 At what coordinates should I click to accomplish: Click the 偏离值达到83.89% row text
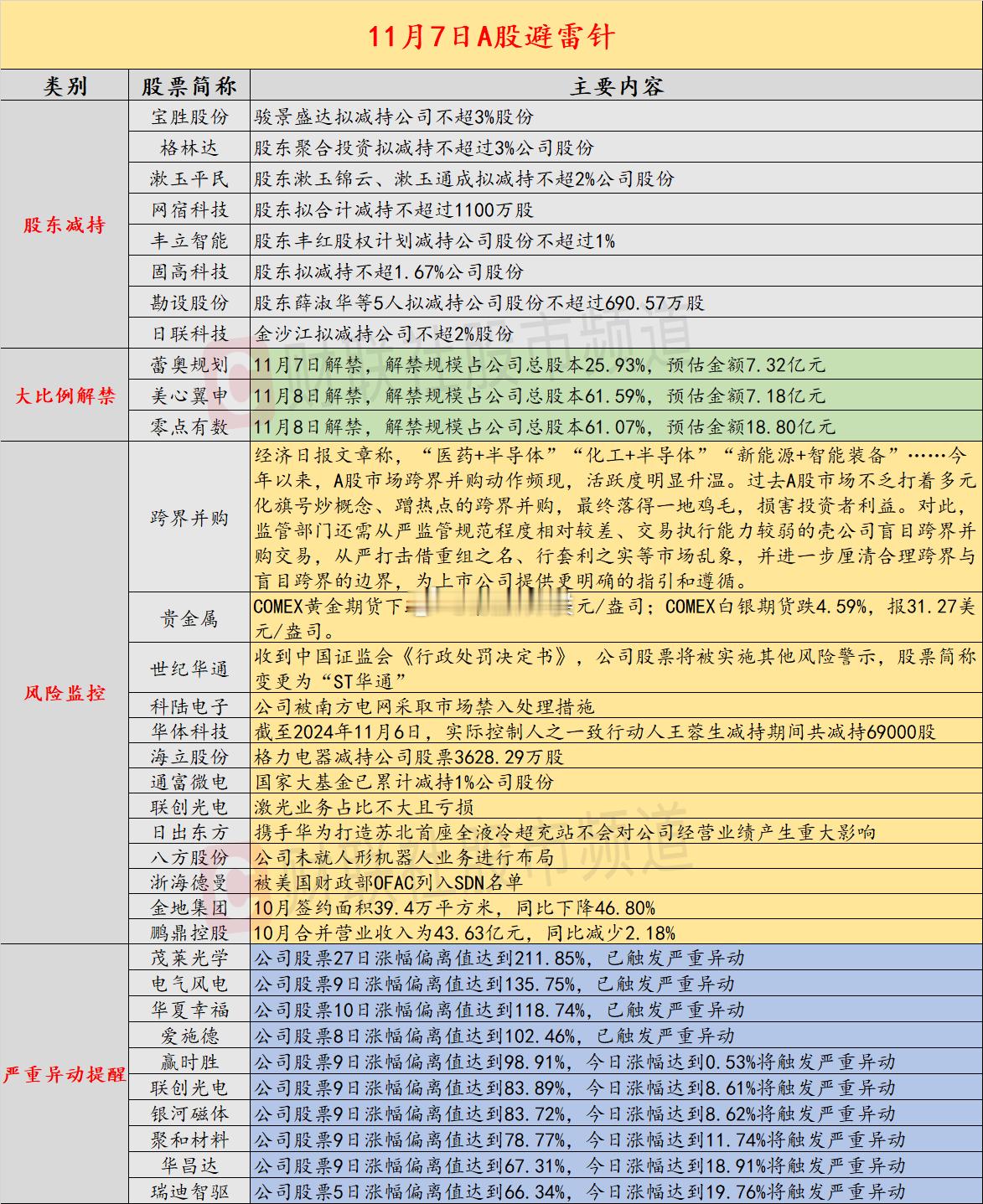[575, 1088]
